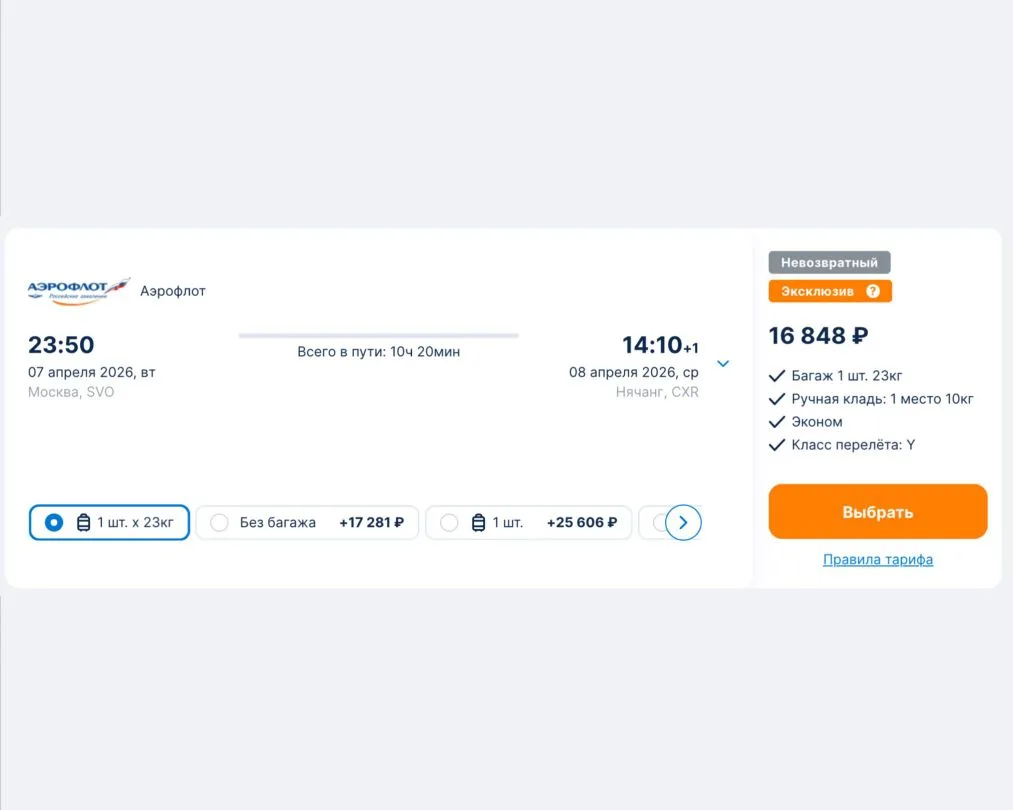Click the checkmark beside Багаж 1 шт. 23кг

[777, 376]
